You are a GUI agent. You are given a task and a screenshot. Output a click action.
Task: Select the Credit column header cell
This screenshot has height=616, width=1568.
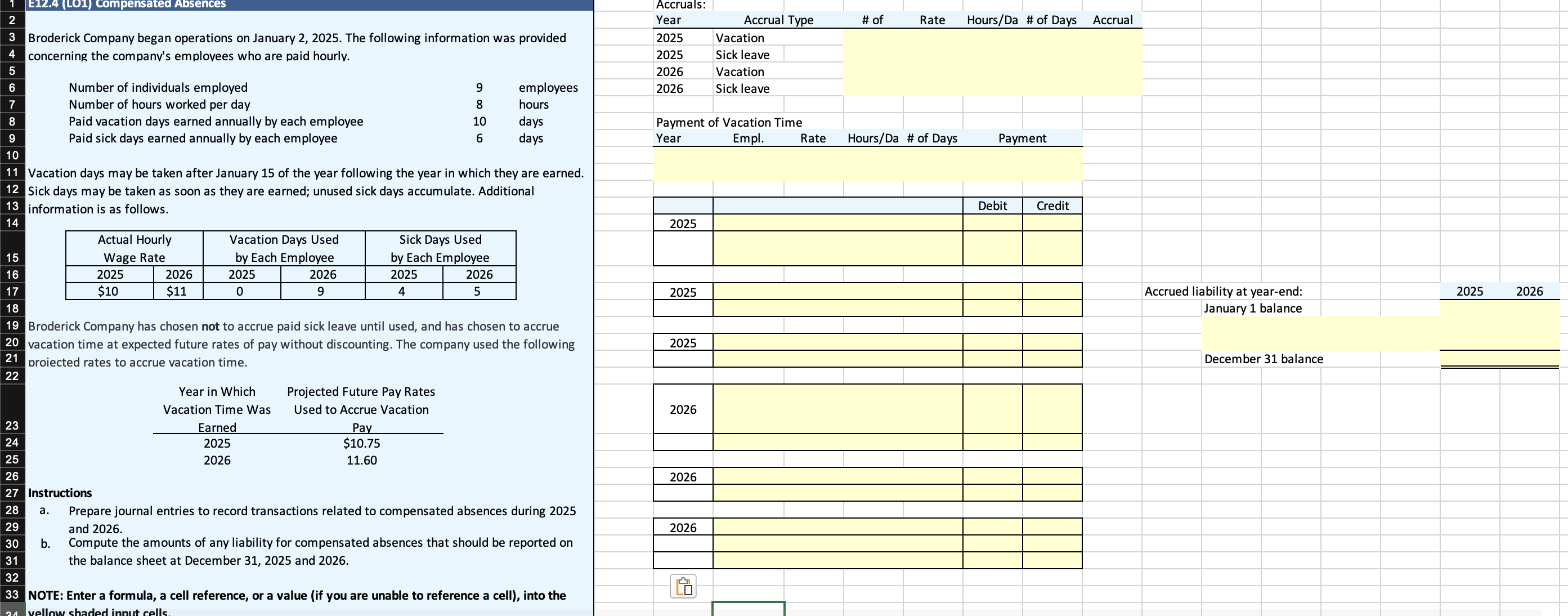pyautogui.click(x=1052, y=206)
